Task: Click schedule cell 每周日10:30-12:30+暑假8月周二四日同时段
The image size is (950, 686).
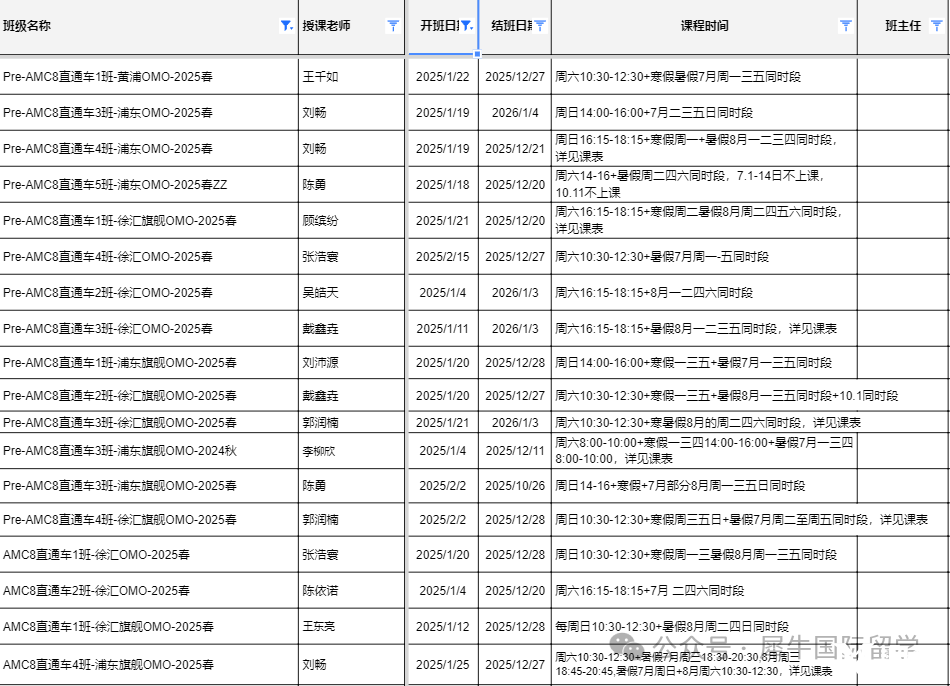Action: [704, 627]
